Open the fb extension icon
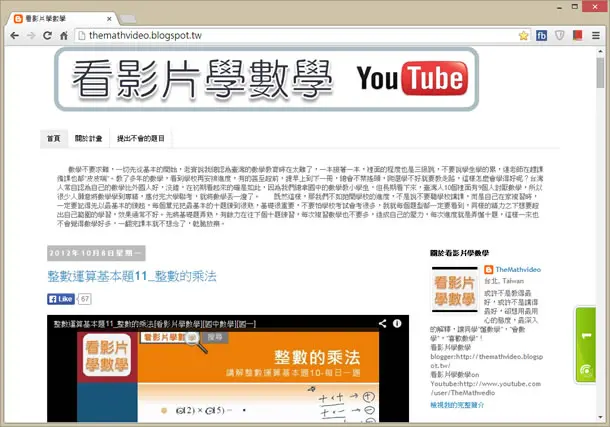Screen dimensions: 610x427 (541, 36)
